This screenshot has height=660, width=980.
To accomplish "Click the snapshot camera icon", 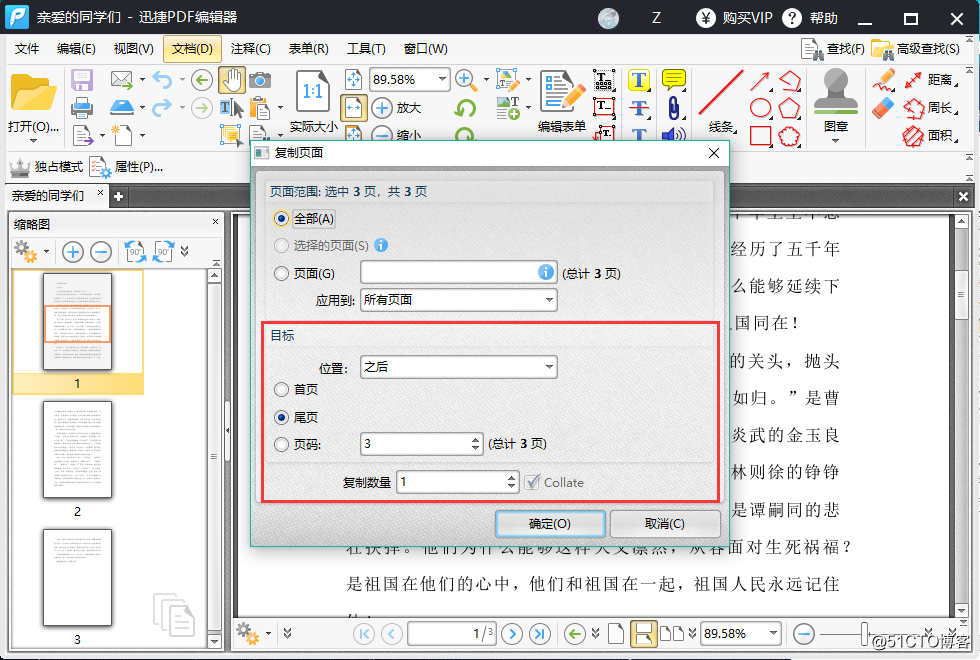I will point(260,80).
